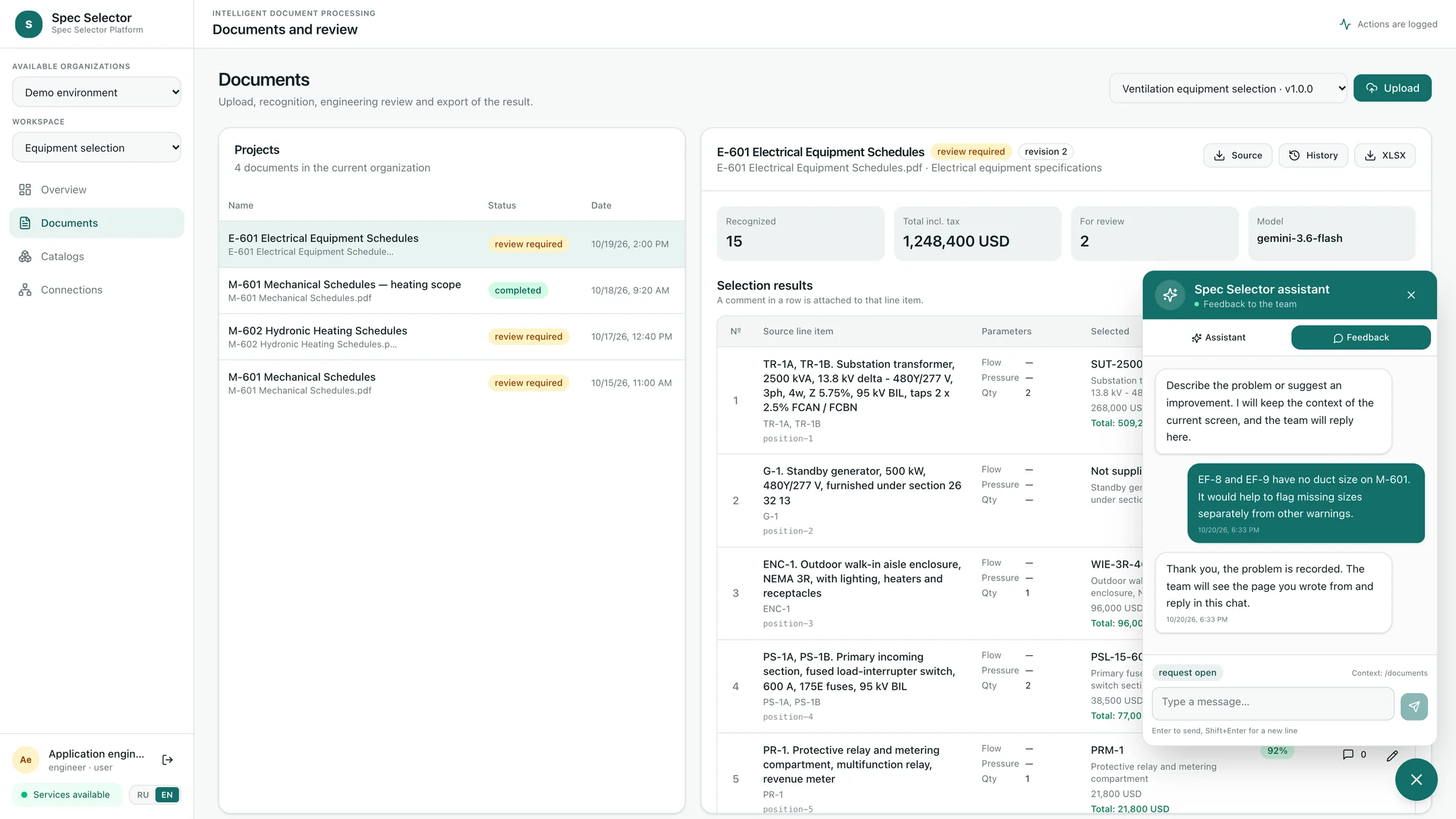
Task: Open M-601 Mechanical Schedules — heating scope
Action: (x=452, y=291)
